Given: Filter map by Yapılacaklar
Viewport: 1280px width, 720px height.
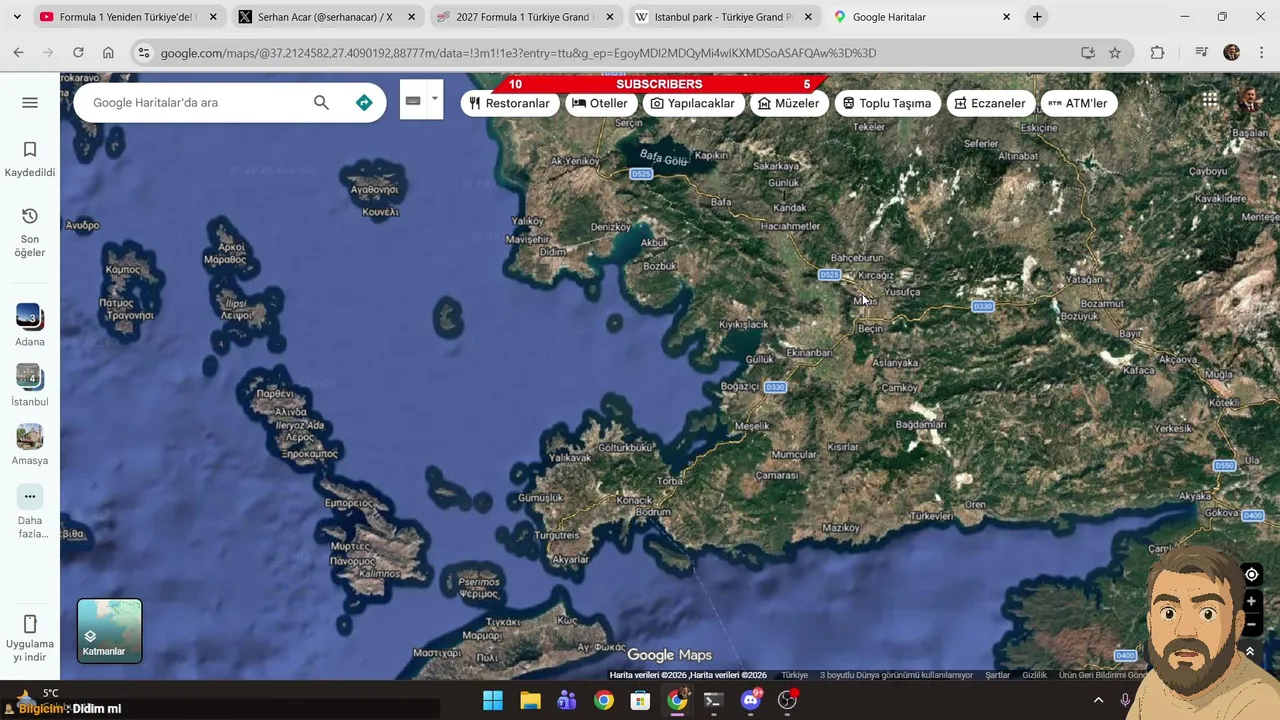Looking at the screenshot, I should tap(692, 103).
